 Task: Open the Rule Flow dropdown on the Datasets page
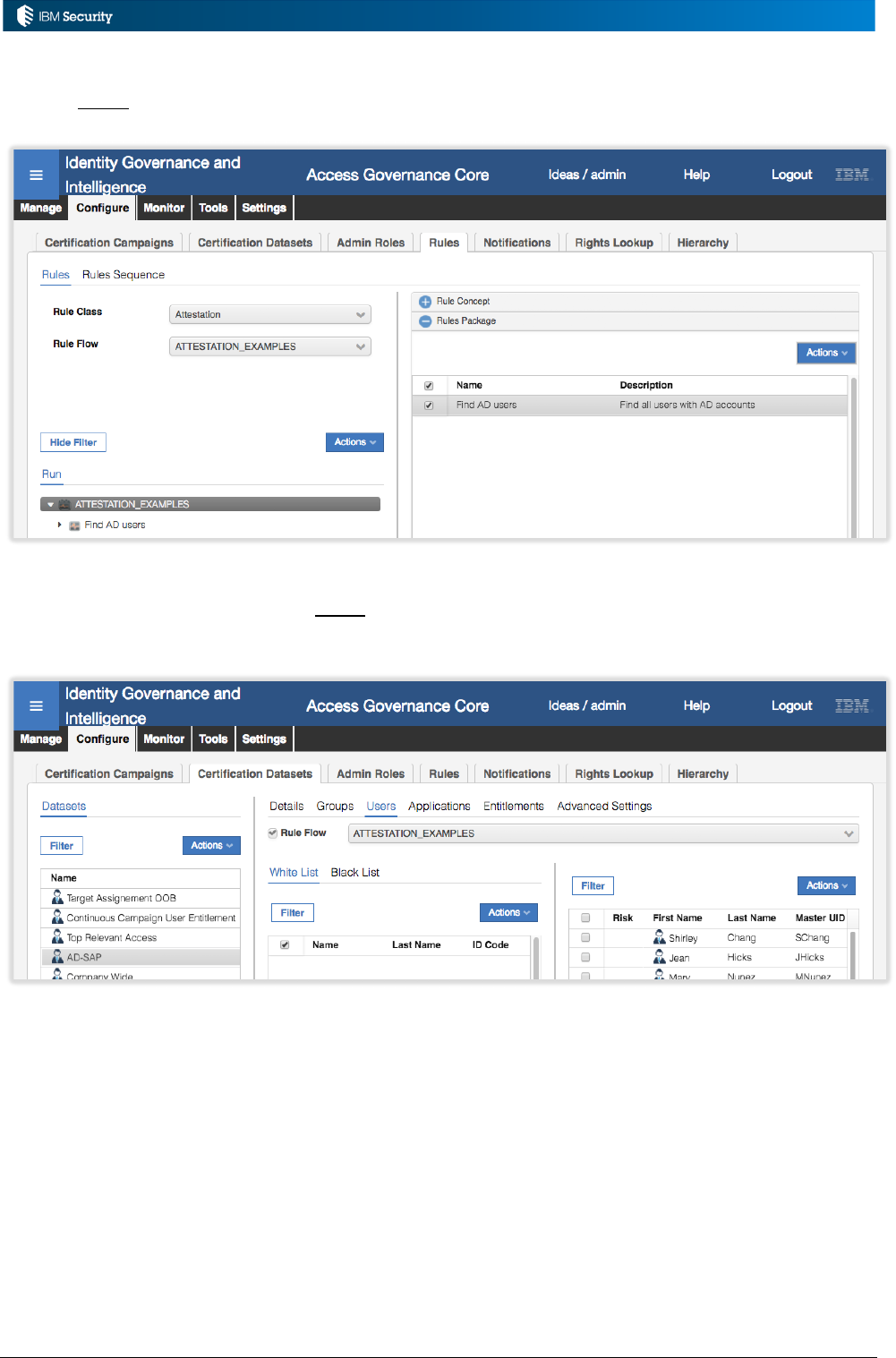[603, 833]
